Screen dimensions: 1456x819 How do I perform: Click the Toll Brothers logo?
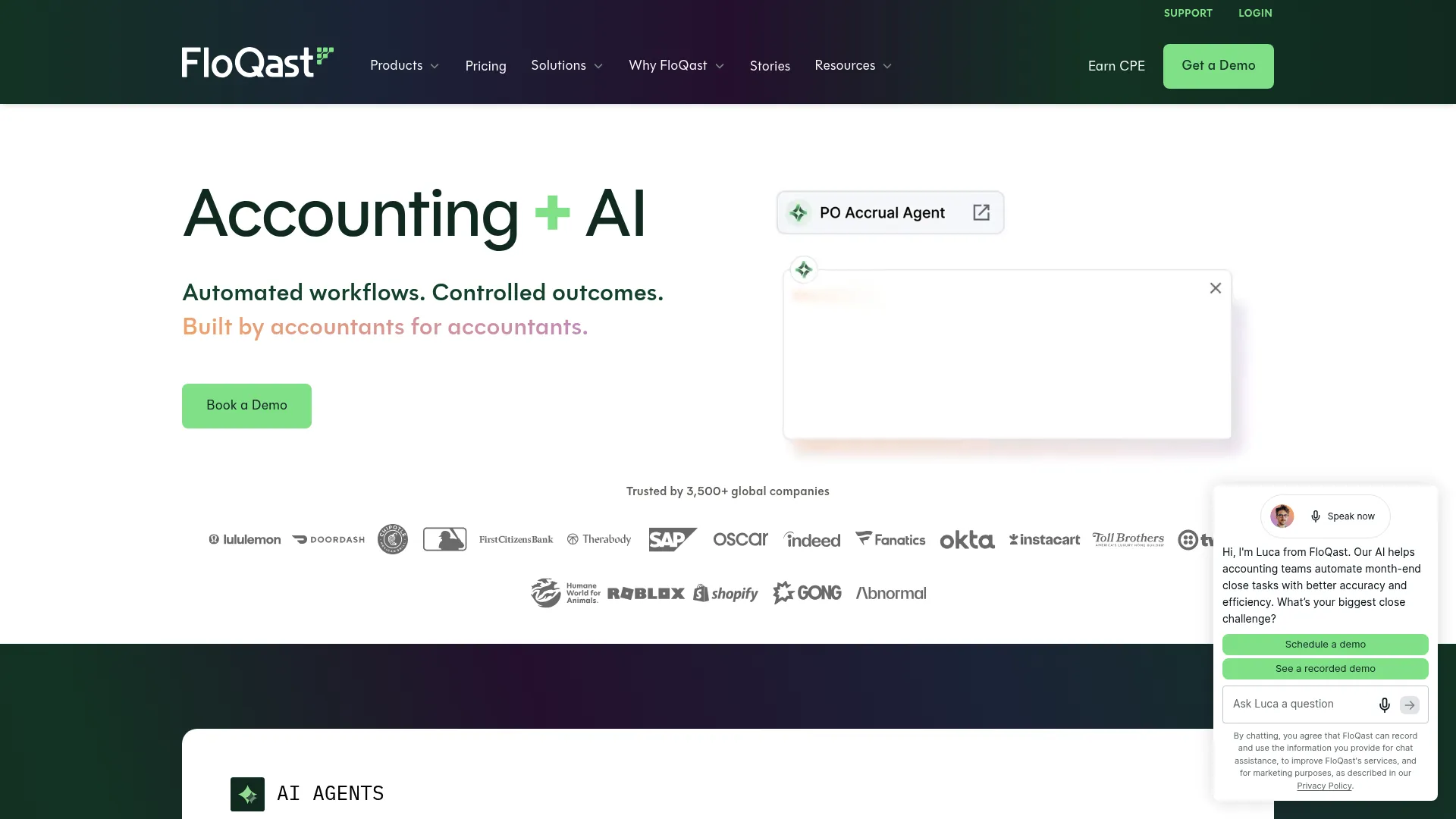click(1128, 539)
